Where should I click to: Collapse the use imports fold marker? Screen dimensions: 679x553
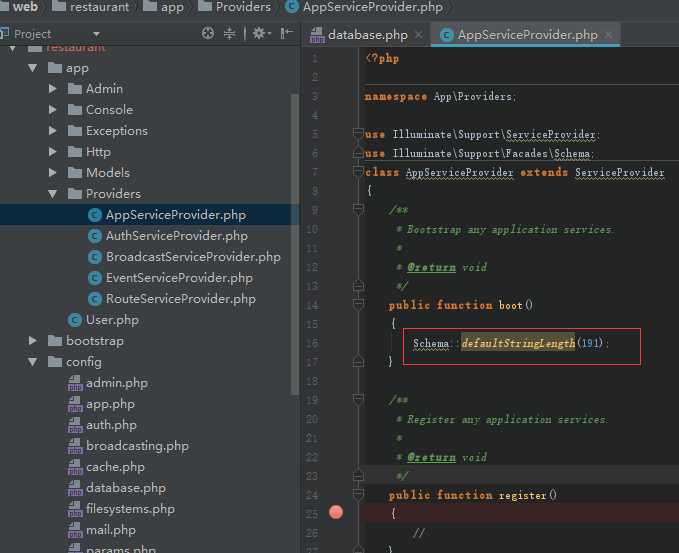click(x=357, y=134)
